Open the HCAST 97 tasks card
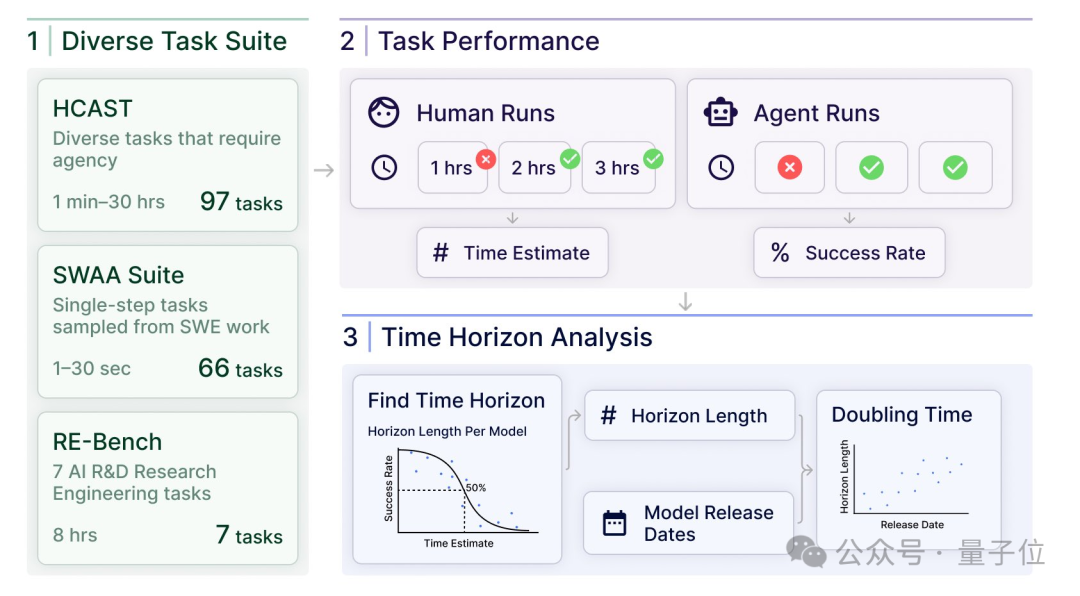 167,155
